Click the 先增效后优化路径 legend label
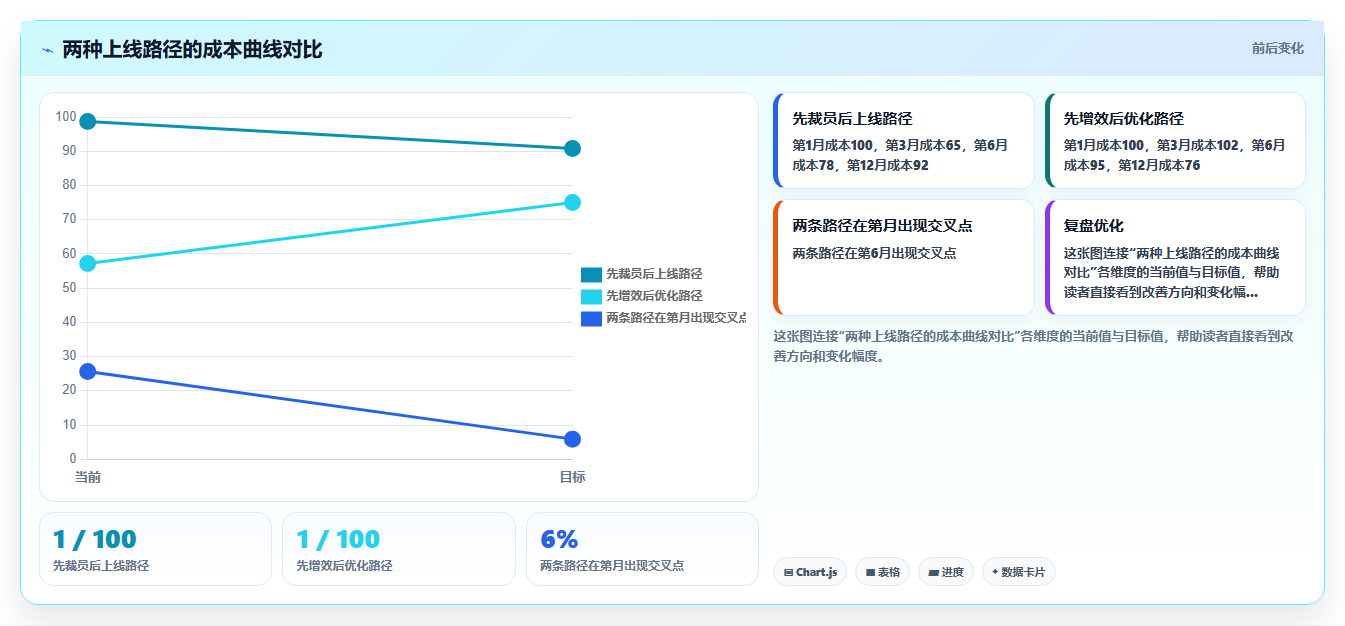The image size is (1345, 626). click(654, 296)
